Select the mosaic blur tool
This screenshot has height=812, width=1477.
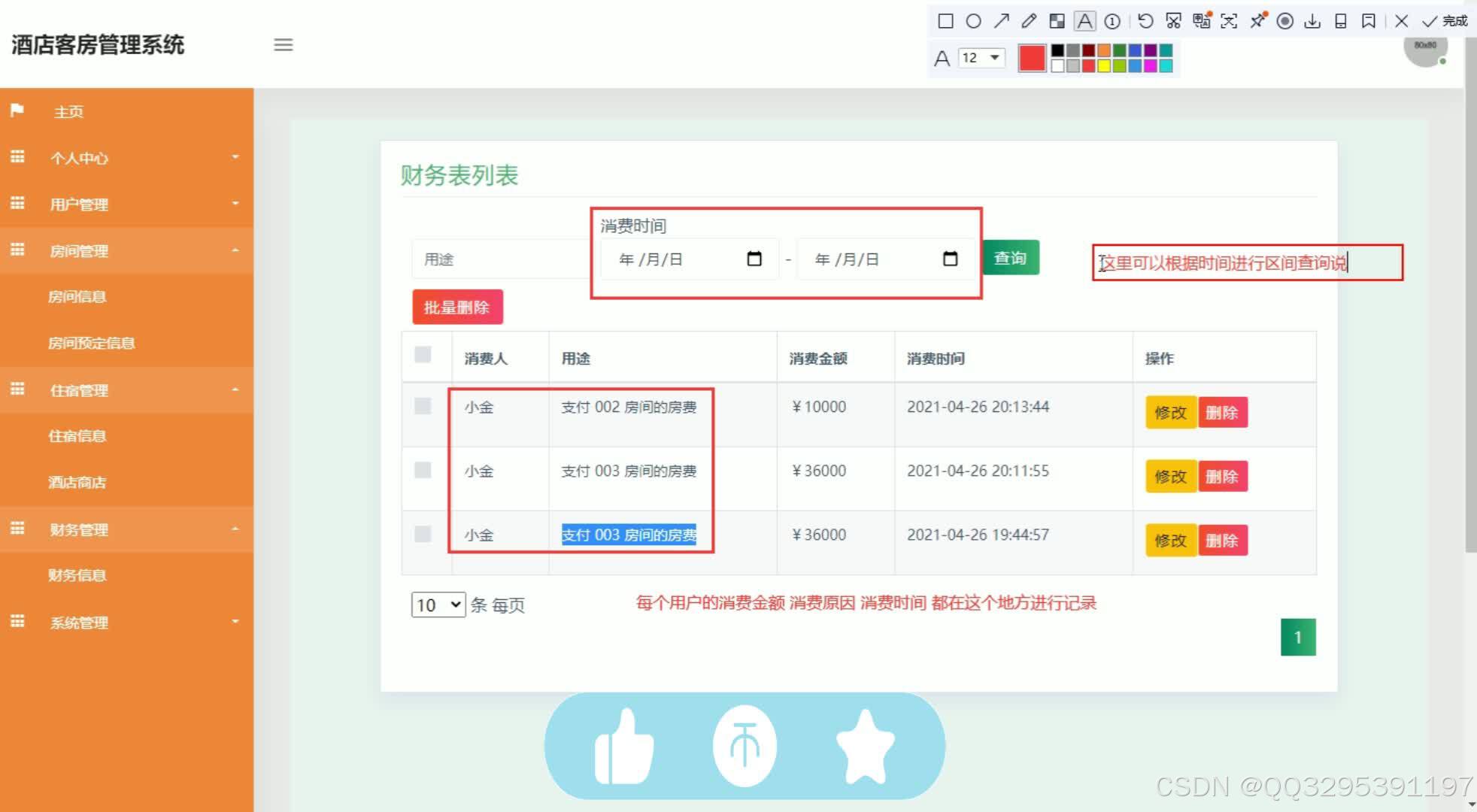pyautogui.click(x=1057, y=21)
